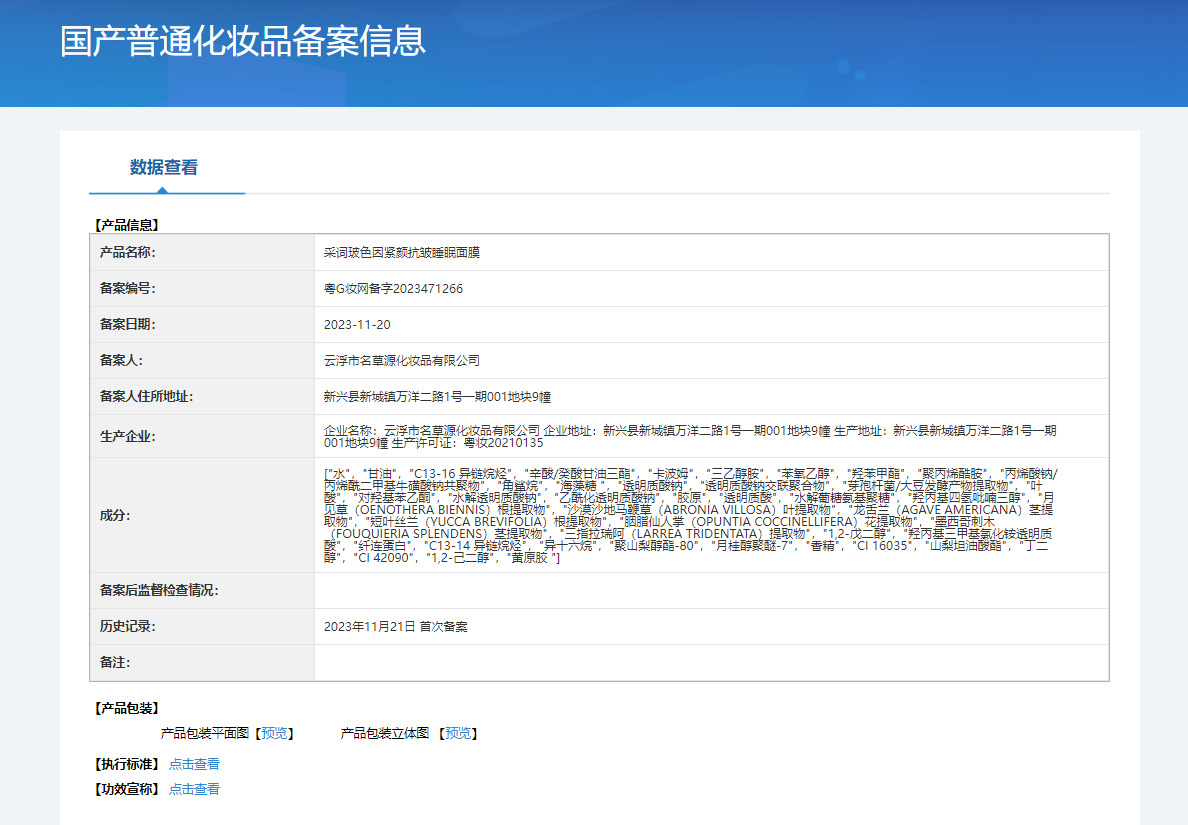Click the 备案人 label cell

point(202,361)
